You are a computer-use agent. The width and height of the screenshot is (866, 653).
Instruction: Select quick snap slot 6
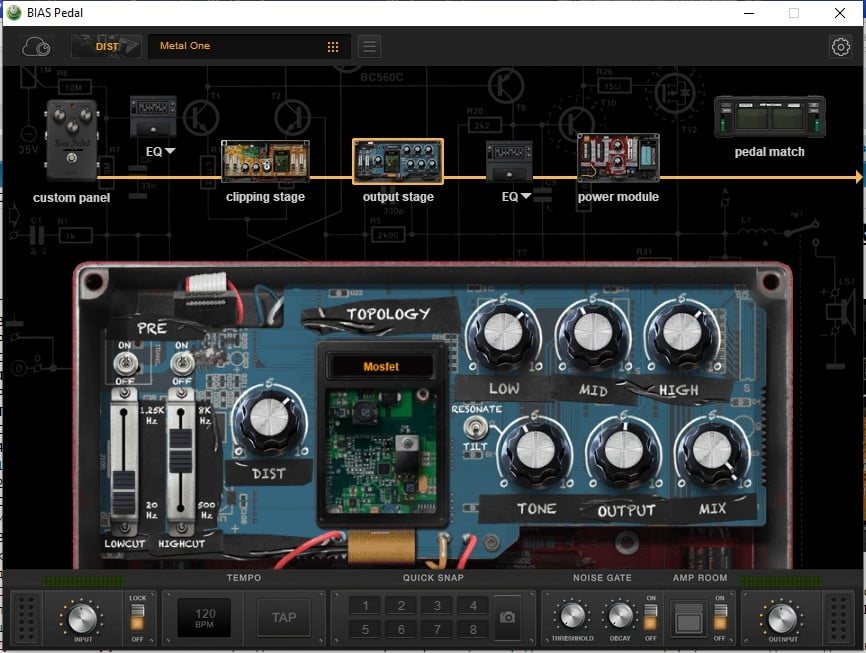click(x=402, y=629)
